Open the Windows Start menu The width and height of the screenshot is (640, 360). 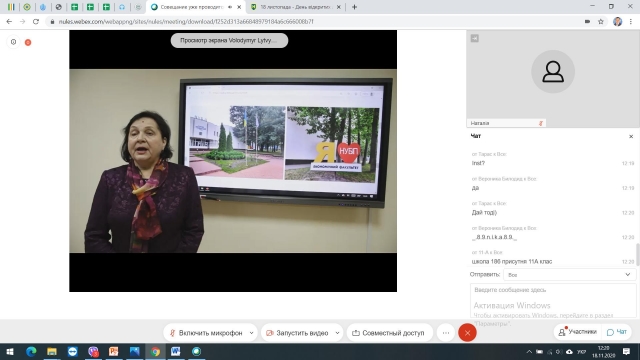[x=10, y=351]
